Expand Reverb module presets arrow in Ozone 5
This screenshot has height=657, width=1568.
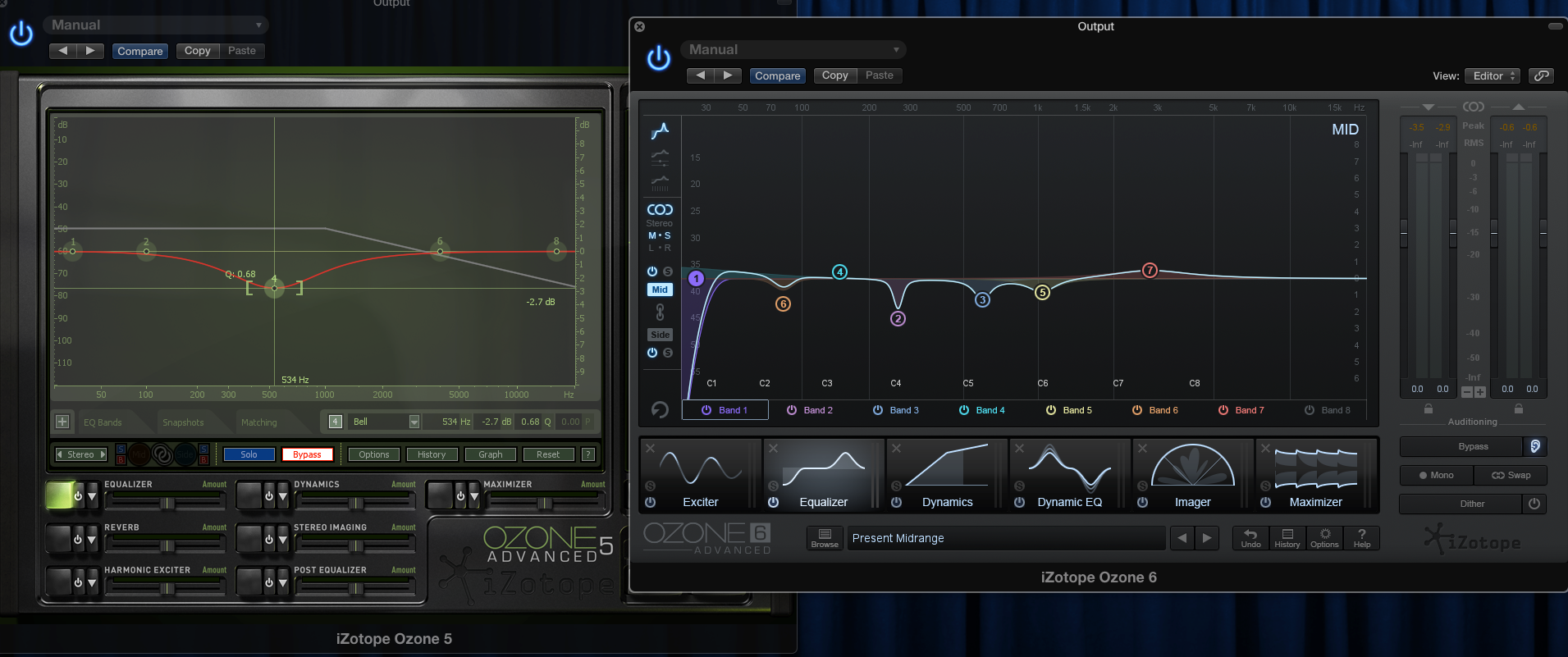pos(92,540)
